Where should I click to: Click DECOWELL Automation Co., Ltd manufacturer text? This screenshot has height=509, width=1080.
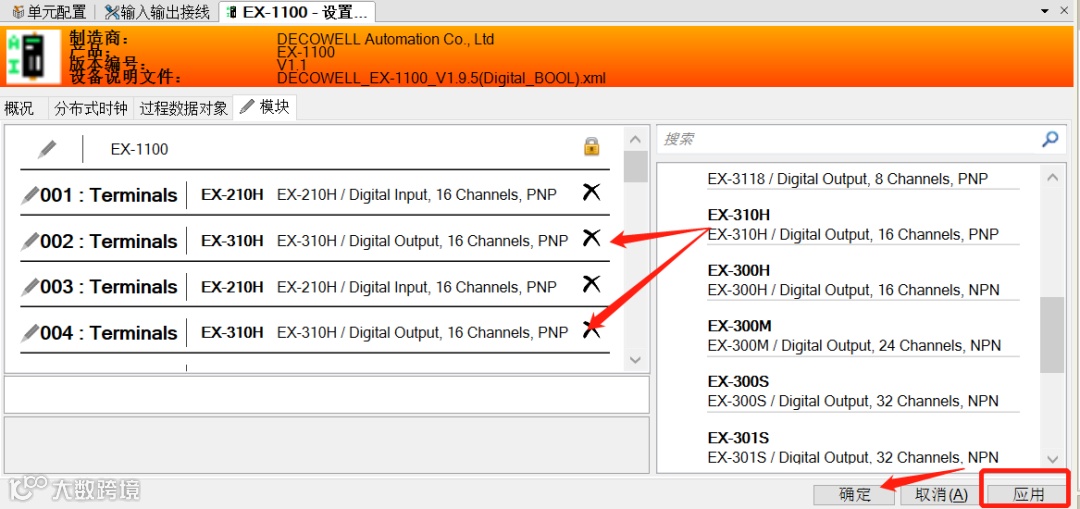click(x=386, y=39)
